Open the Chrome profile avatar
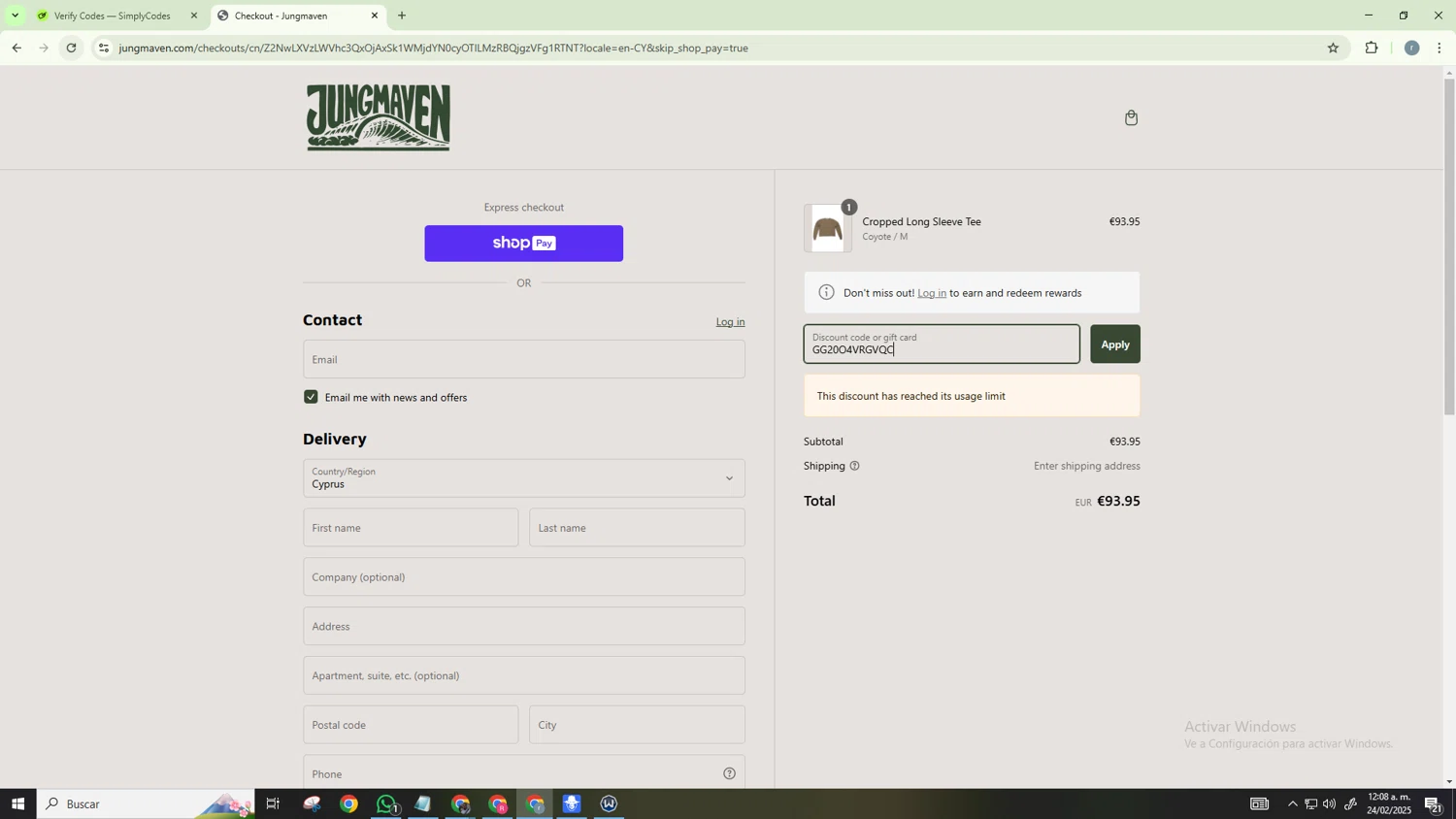The width and height of the screenshot is (1456, 819). point(1411,48)
